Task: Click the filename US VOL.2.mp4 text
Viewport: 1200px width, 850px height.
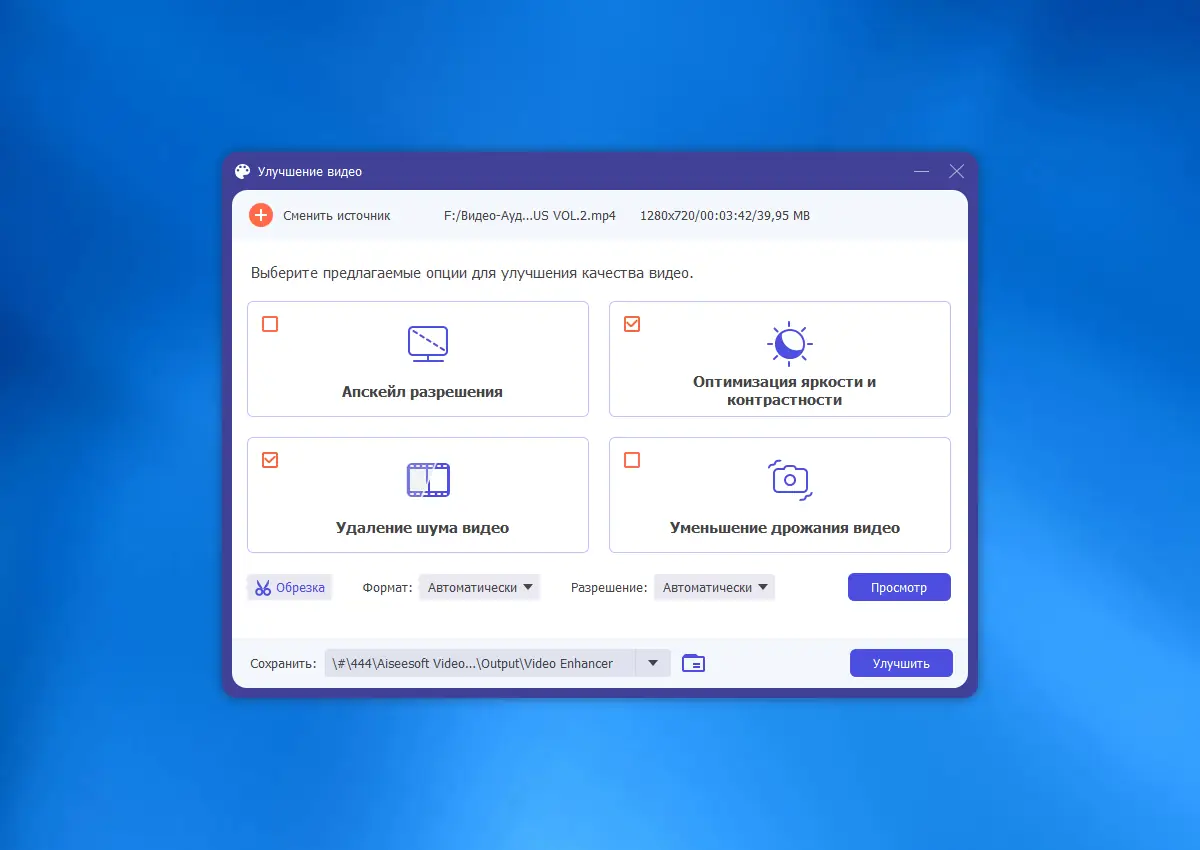Action: (530, 215)
